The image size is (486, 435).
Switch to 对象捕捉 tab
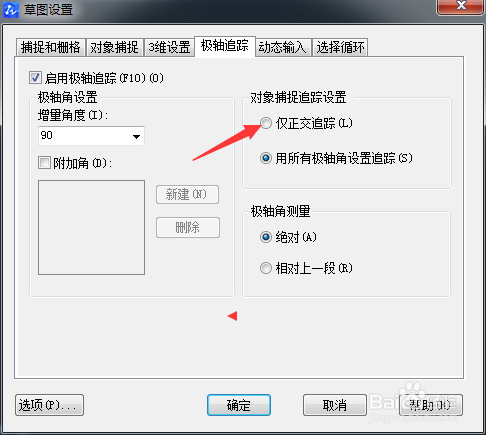(114, 47)
